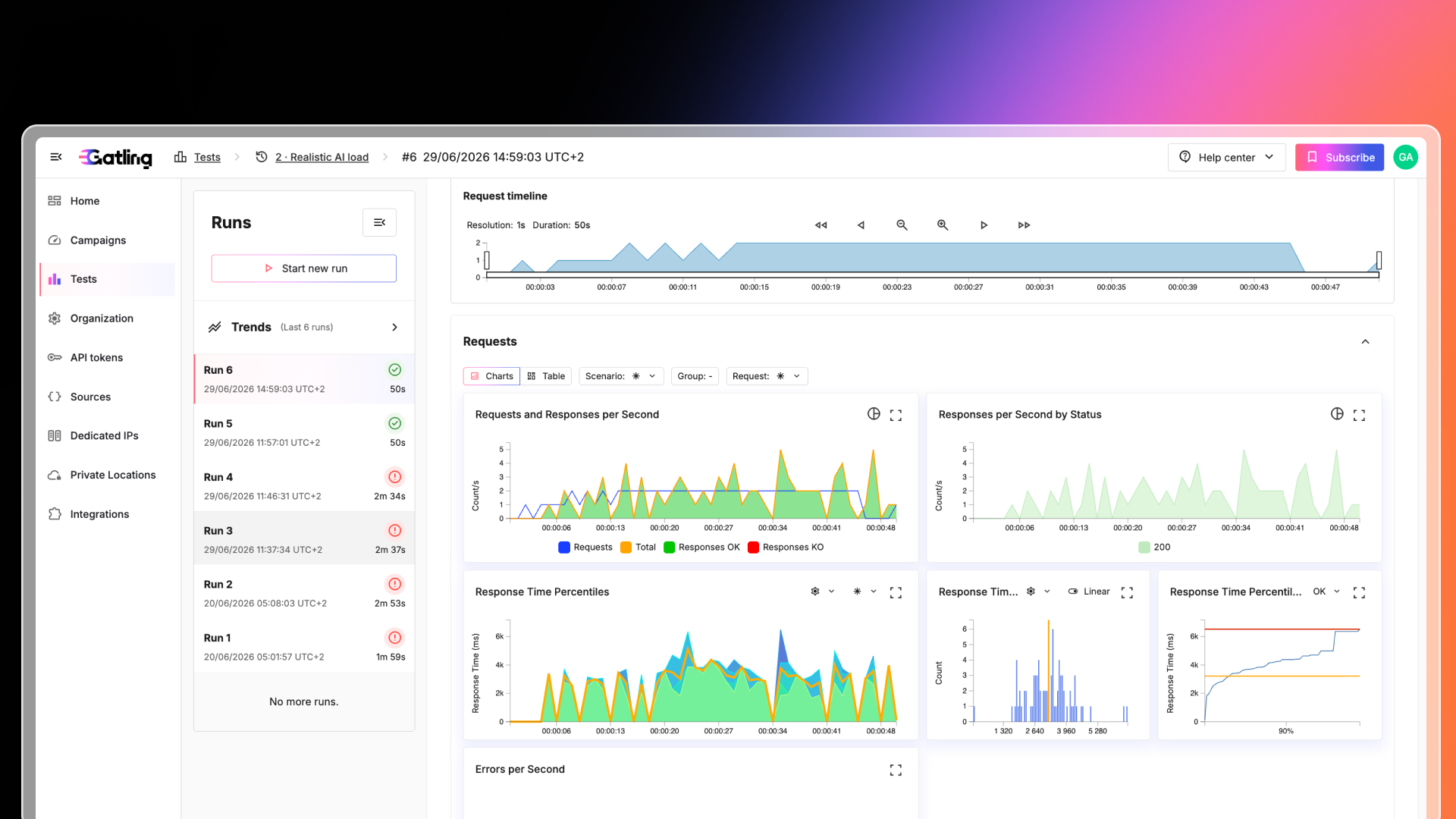The image size is (1456, 819).
Task: Toggle the Responses OK legend series
Action: click(701, 548)
